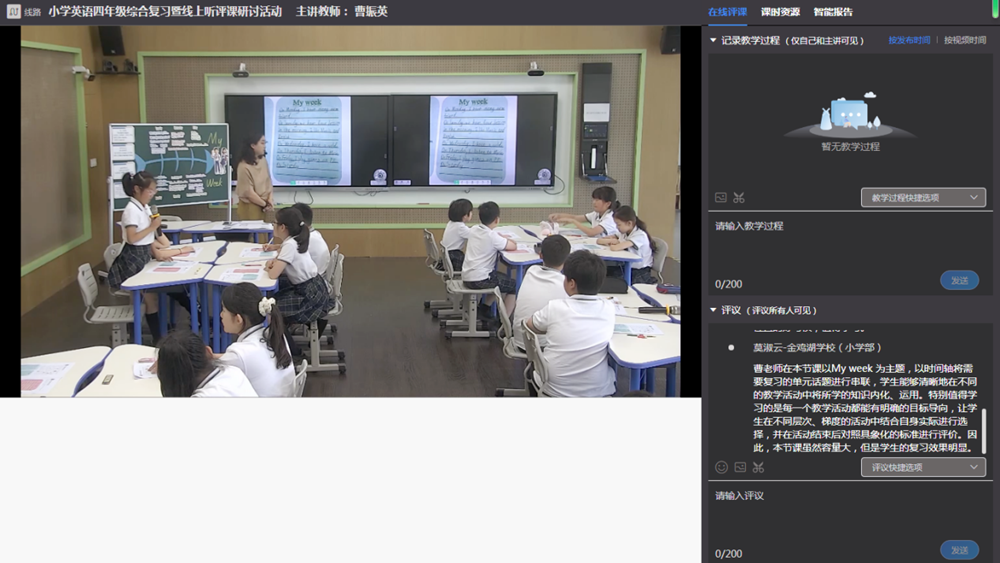Insert image in 评议 comment toolbar
The image size is (1000, 563).
740,467
